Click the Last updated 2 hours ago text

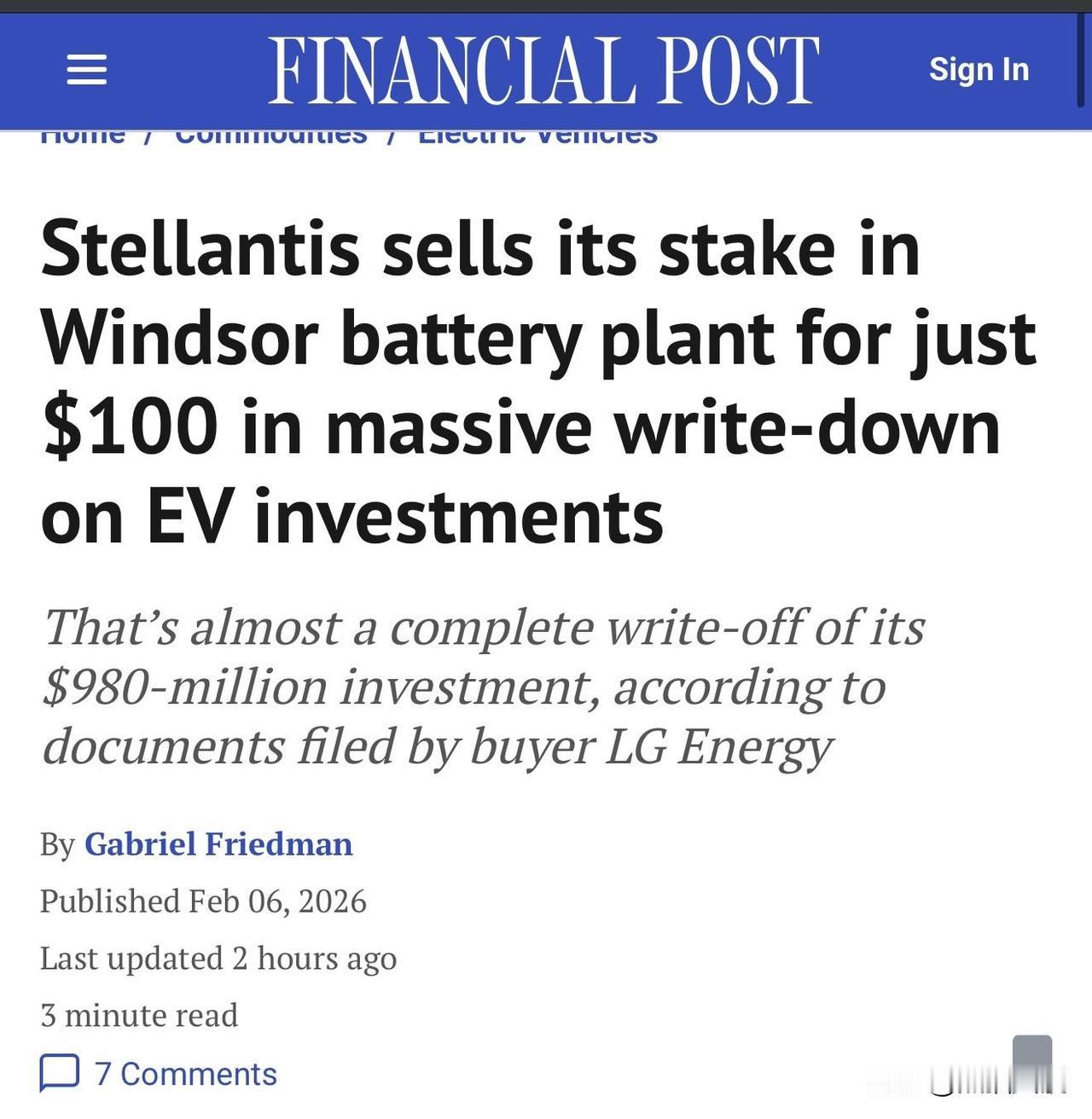pos(218,958)
